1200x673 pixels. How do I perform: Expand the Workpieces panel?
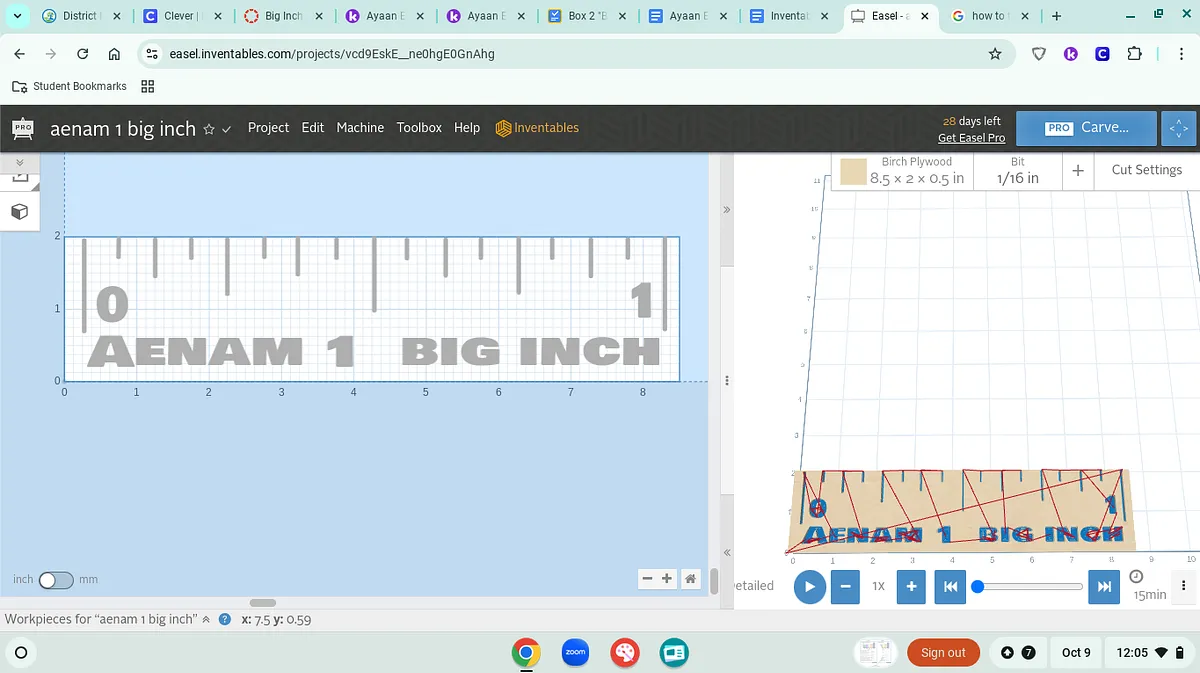[x=206, y=620]
